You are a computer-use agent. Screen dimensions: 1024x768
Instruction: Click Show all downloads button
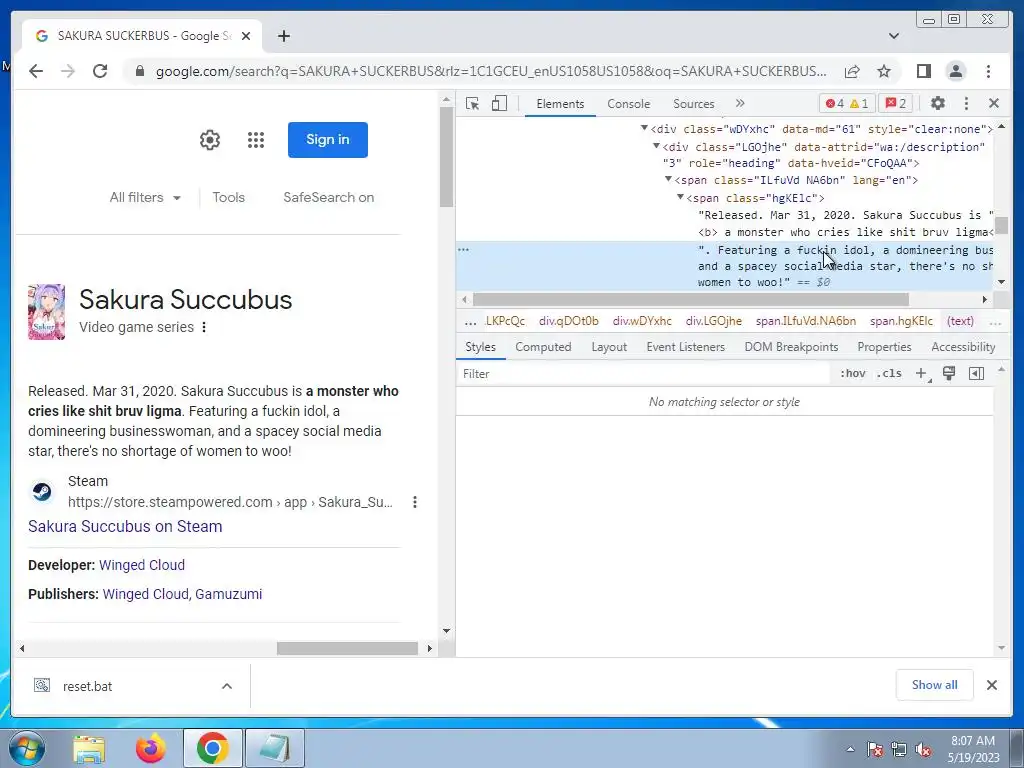point(935,685)
